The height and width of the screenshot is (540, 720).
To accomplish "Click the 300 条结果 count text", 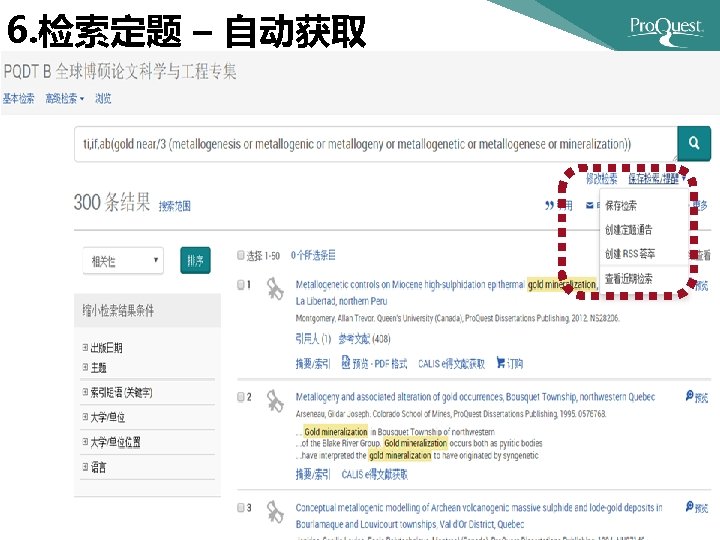I will 112,202.
